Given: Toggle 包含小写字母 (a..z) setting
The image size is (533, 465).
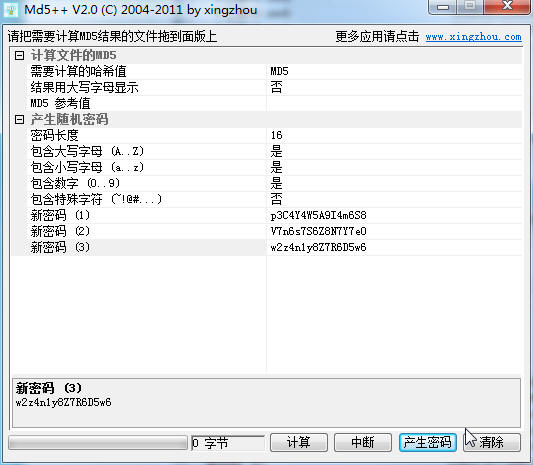Looking at the screenshot, I should [x=394, y=167].
